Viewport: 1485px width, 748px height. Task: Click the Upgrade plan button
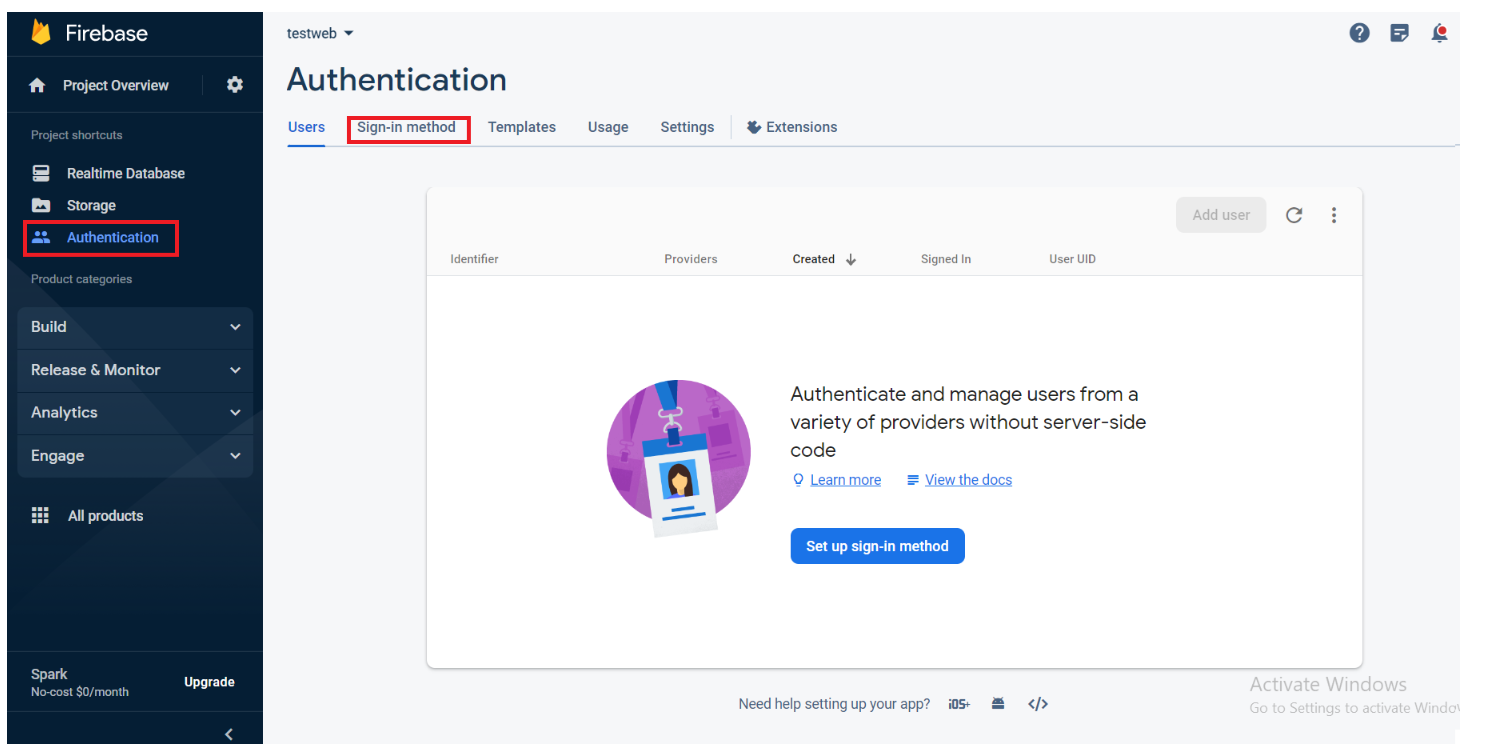[209, 682]
